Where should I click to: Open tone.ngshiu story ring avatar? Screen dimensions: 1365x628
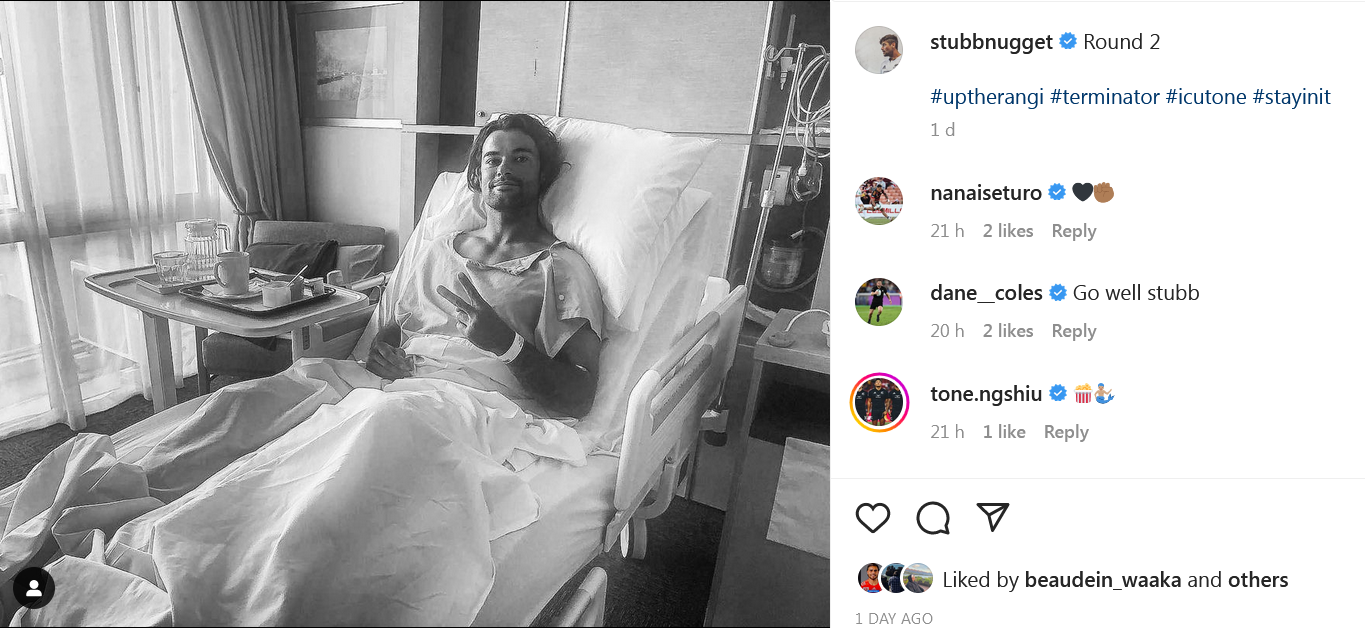click(x=879, y=402)
